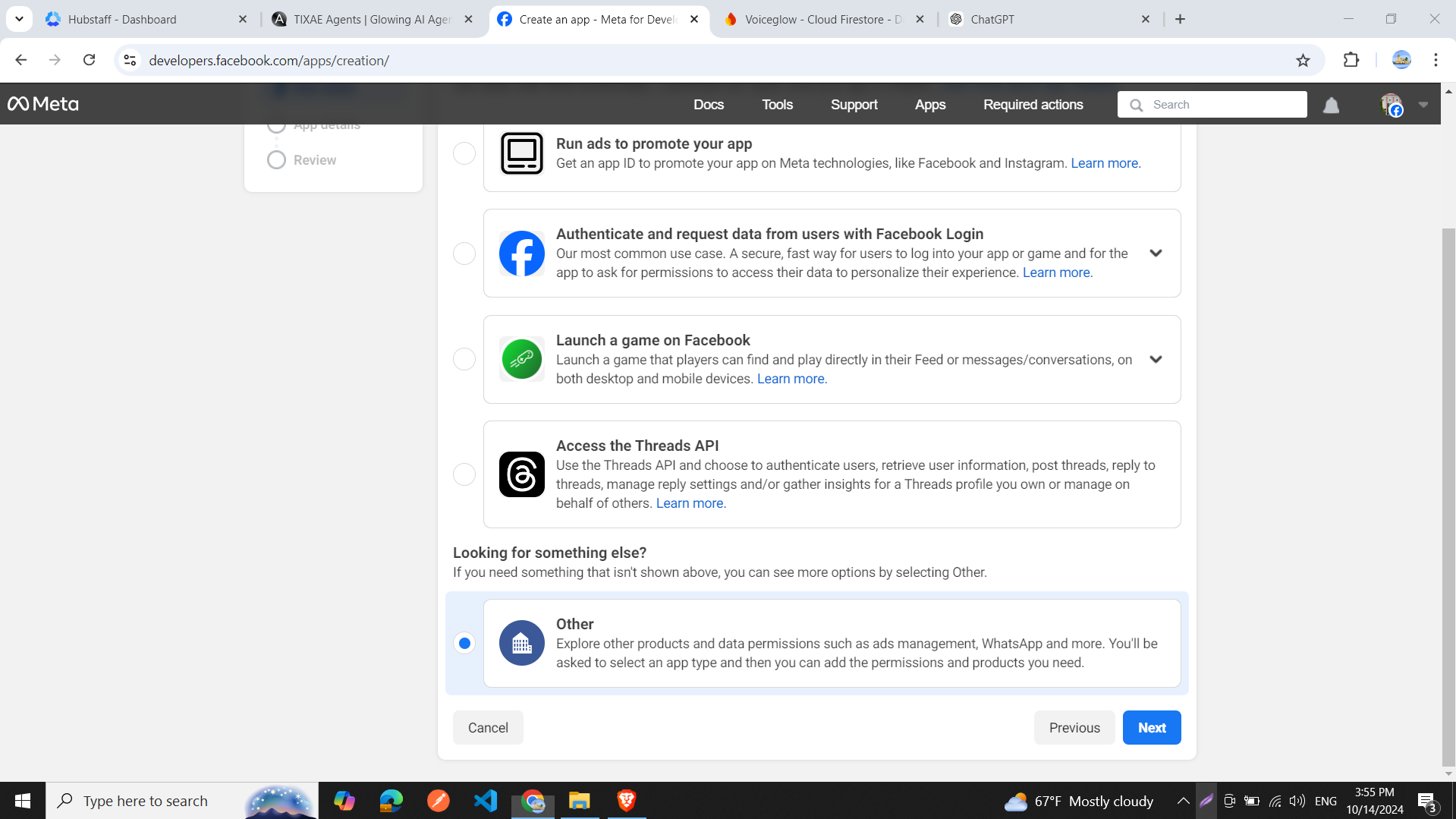Bookmark this page with the star icon
The height and width of the screenshot is (819, 1456).
coord(1303,60)
